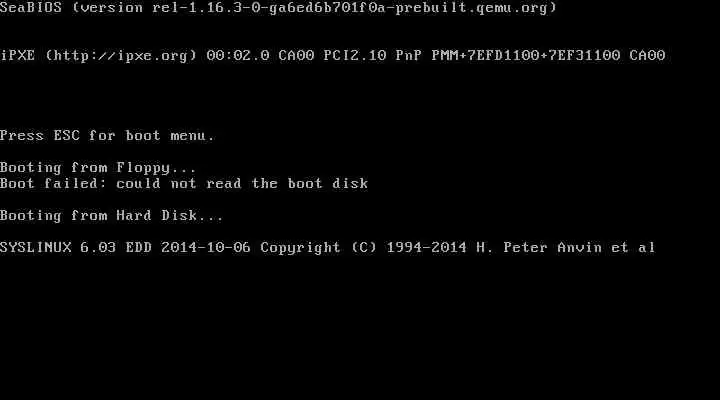Viewport: 720px width, 400px height.
Task: Click the 'PMM+7EFD1100+7EF31100' address text
Action: coord(526,56)
